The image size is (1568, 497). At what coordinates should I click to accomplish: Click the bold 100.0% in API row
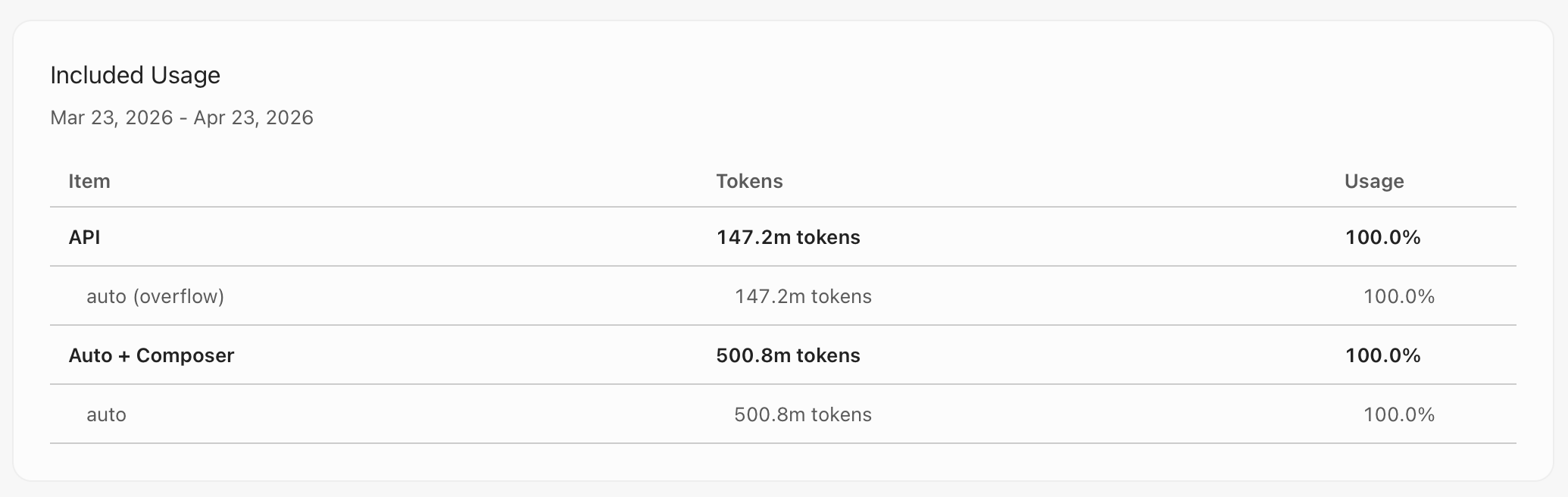point(1382,237)
